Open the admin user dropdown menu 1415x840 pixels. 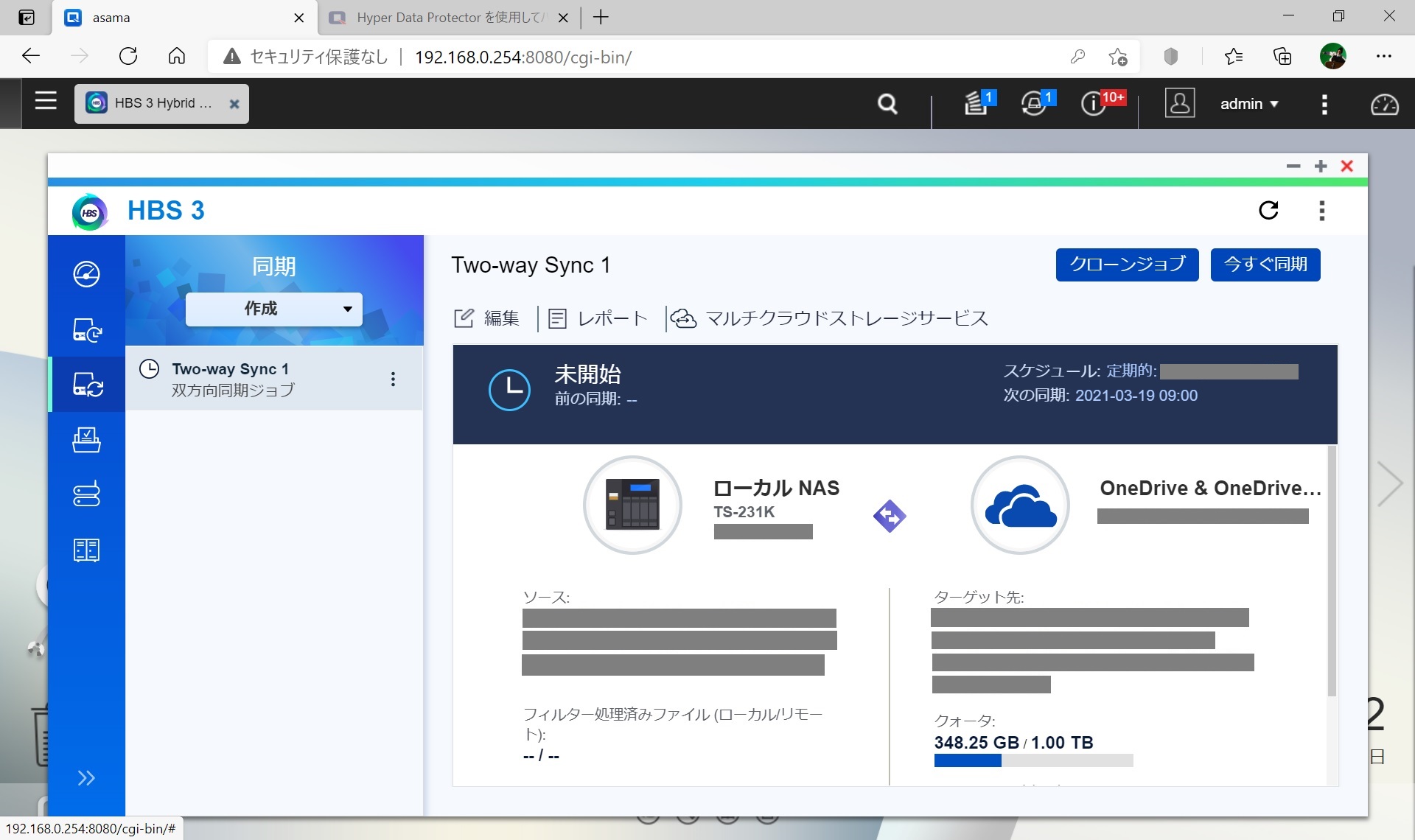(1248, 104)
